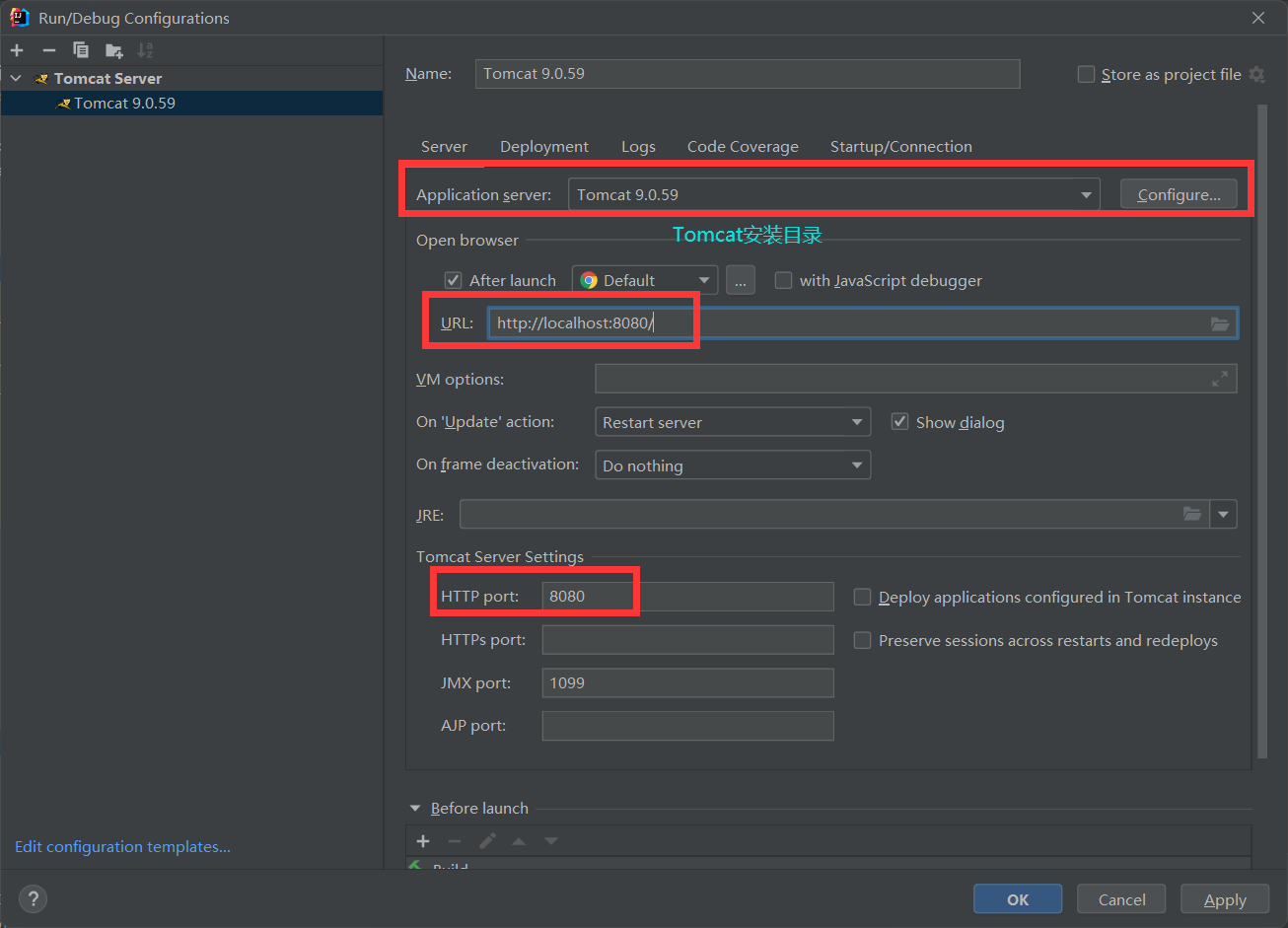Enable with JavaScript debugger
This screenshot has height=928, width=1288.
[x=783, y=280]
